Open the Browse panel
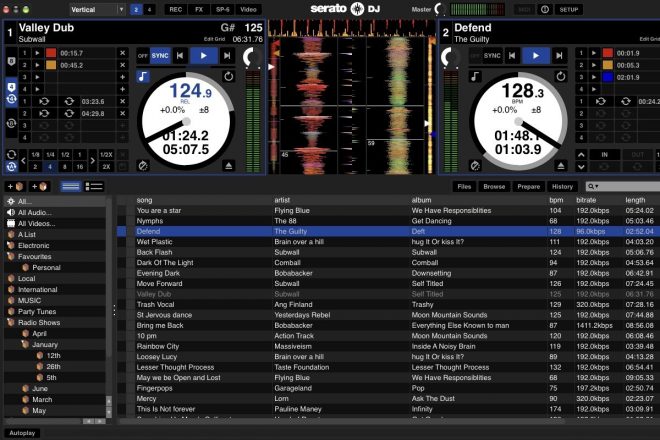The width and height of the screenshot is (660, 440). click(x=494, y=187)
